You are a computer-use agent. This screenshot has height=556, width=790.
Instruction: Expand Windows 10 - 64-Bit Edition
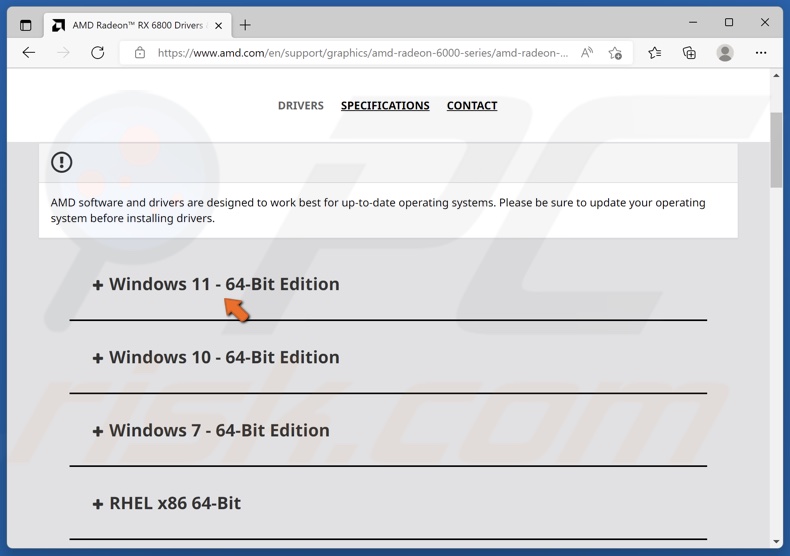point(216,357)
